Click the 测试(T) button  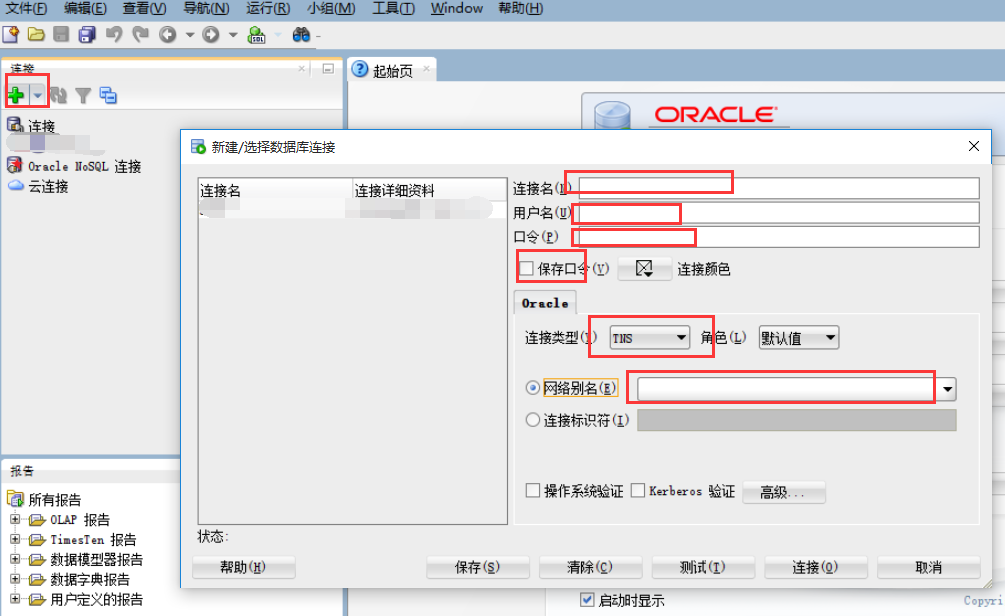(702, 567)
